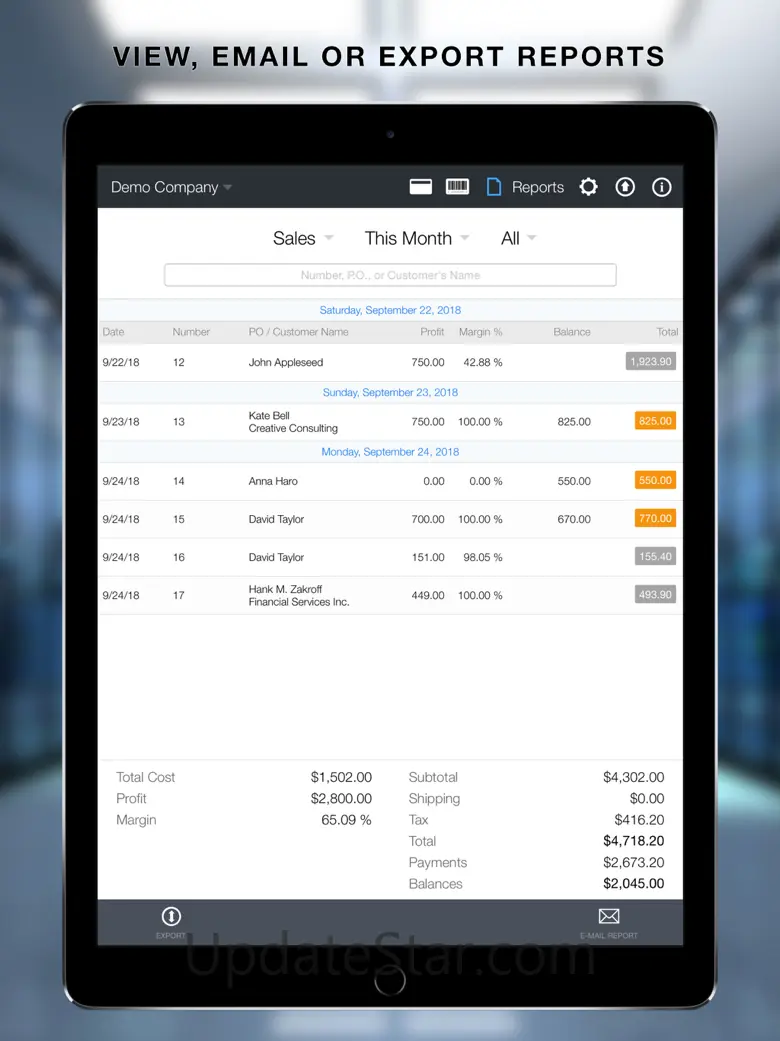Tap the upload arrow circle icon
The image size is (780, 1041).
point(625,187)
